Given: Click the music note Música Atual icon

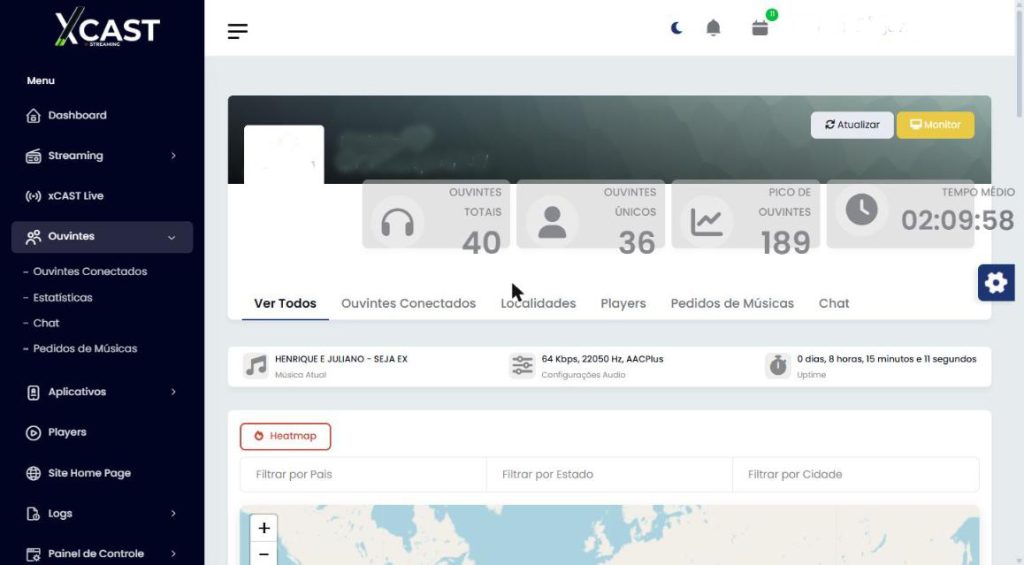Looking at the screenshot, I should [256, 365].
